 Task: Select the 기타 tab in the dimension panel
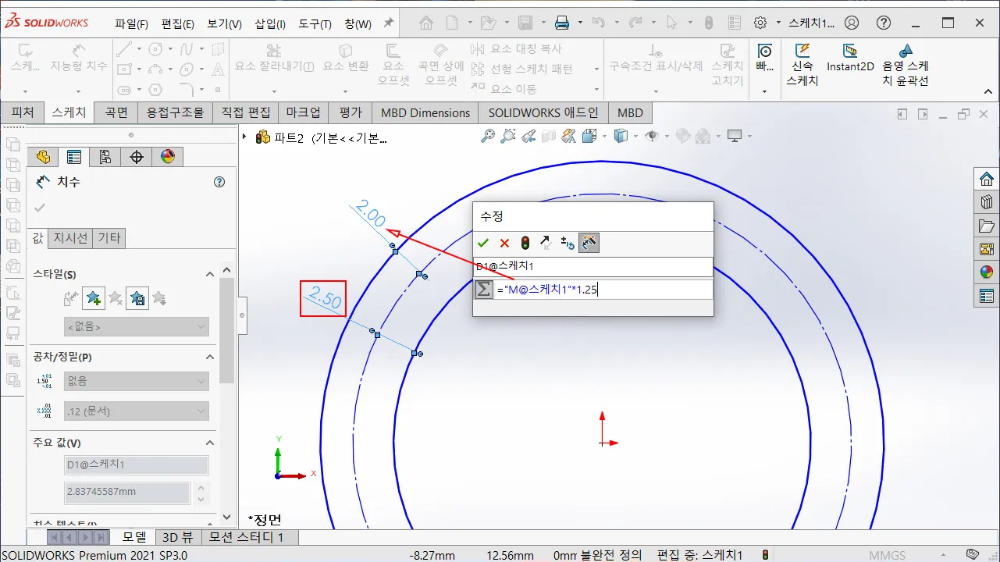(x=109, y=238)
